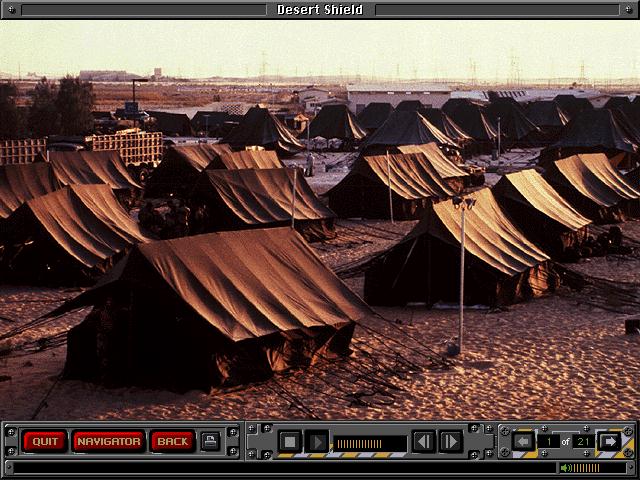Click the tent camp photograph
640x480 pixels.
pyautogui.click(x=320, y=220)
